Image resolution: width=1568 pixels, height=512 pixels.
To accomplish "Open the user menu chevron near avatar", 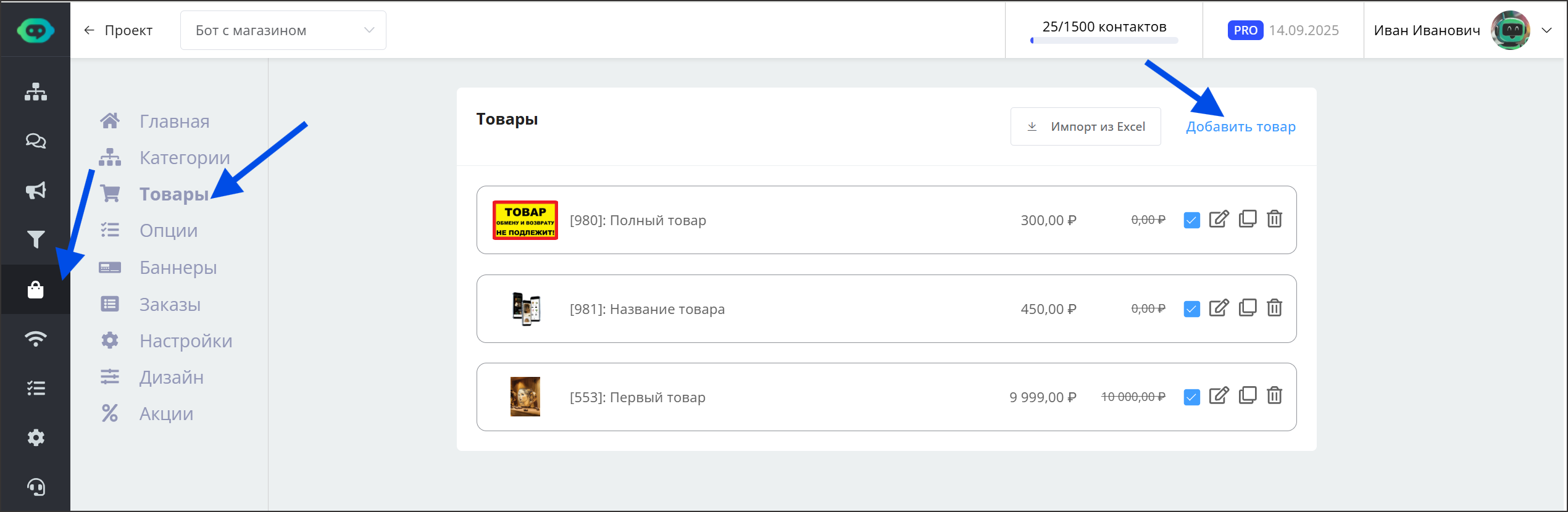I will [1547, 30].
